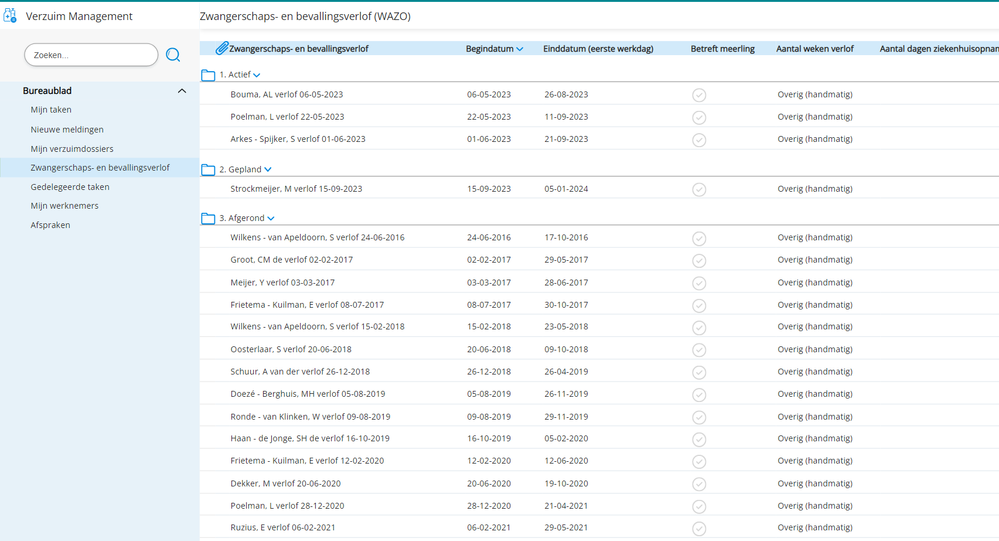Click the folder icon of 2. Gepland

(208, 170)
